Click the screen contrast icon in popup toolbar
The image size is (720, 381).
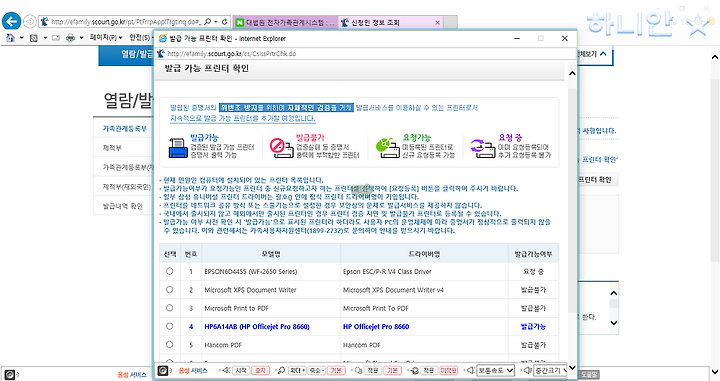359,370
